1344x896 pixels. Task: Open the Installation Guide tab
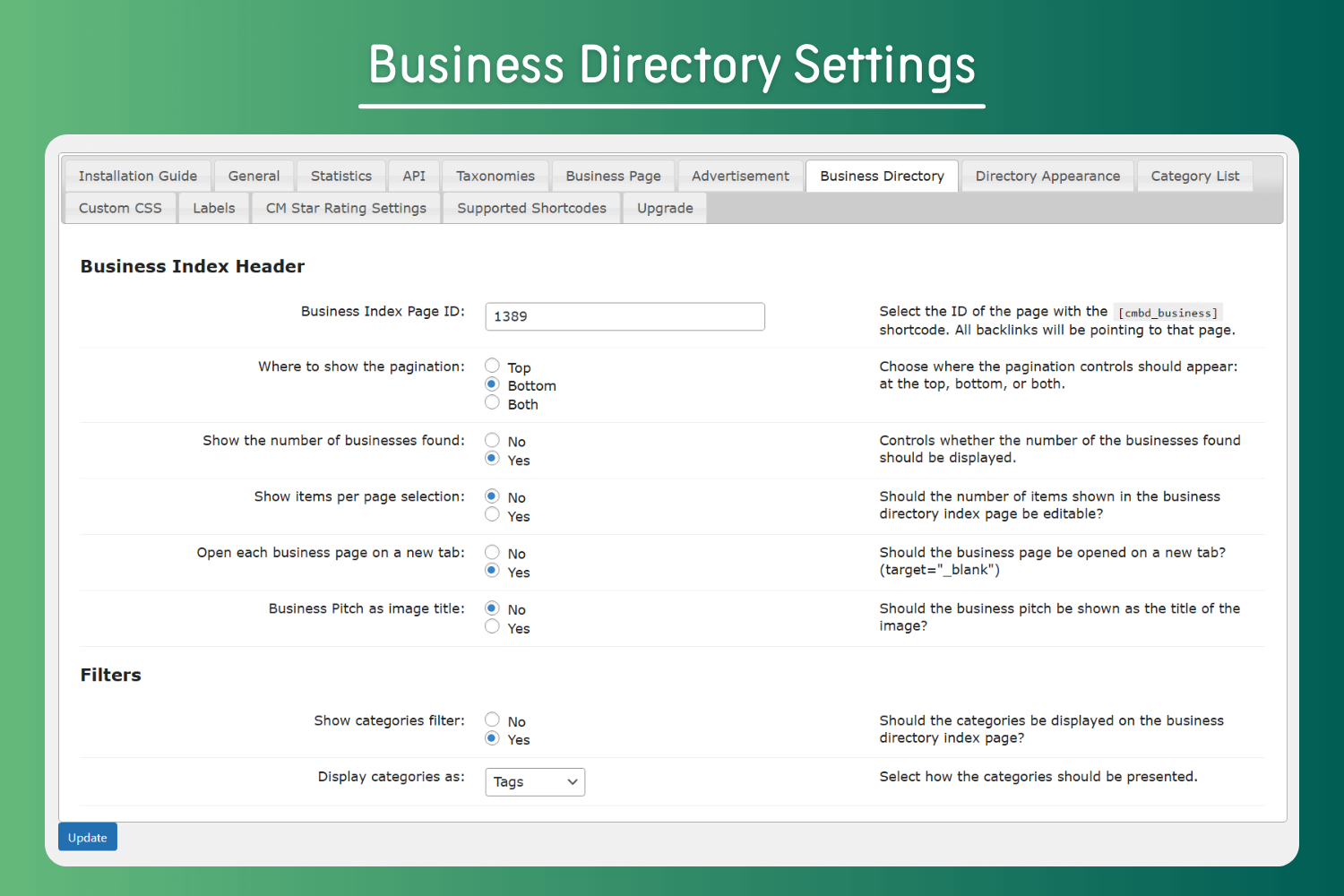tap(138, 177)
